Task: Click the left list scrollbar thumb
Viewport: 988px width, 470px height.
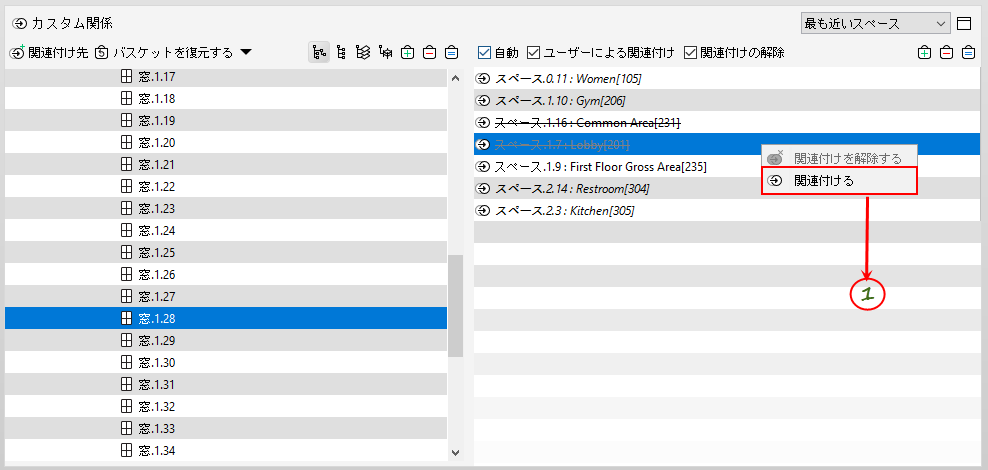Action: [456, 306]
